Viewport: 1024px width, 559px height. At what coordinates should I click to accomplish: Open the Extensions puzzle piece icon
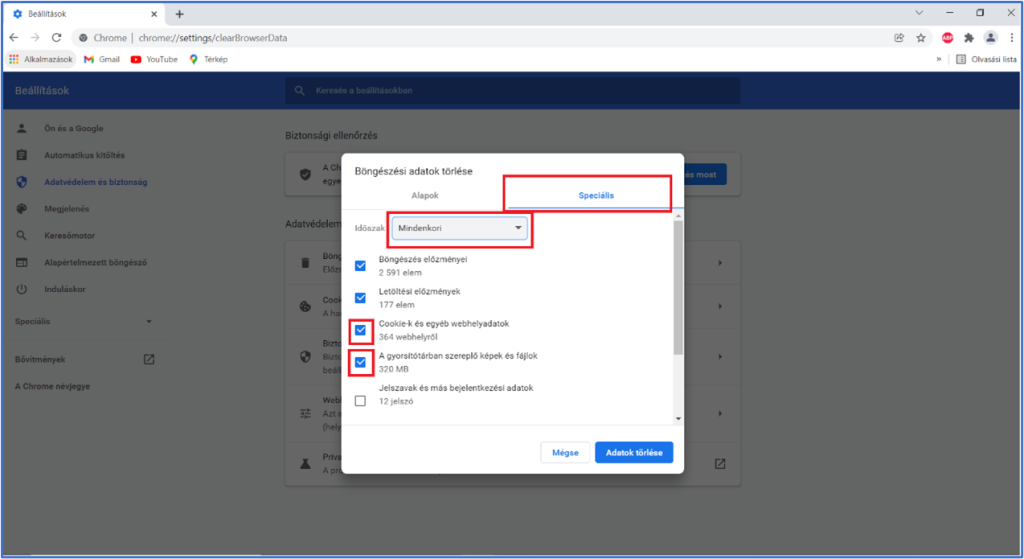point(968,38)
